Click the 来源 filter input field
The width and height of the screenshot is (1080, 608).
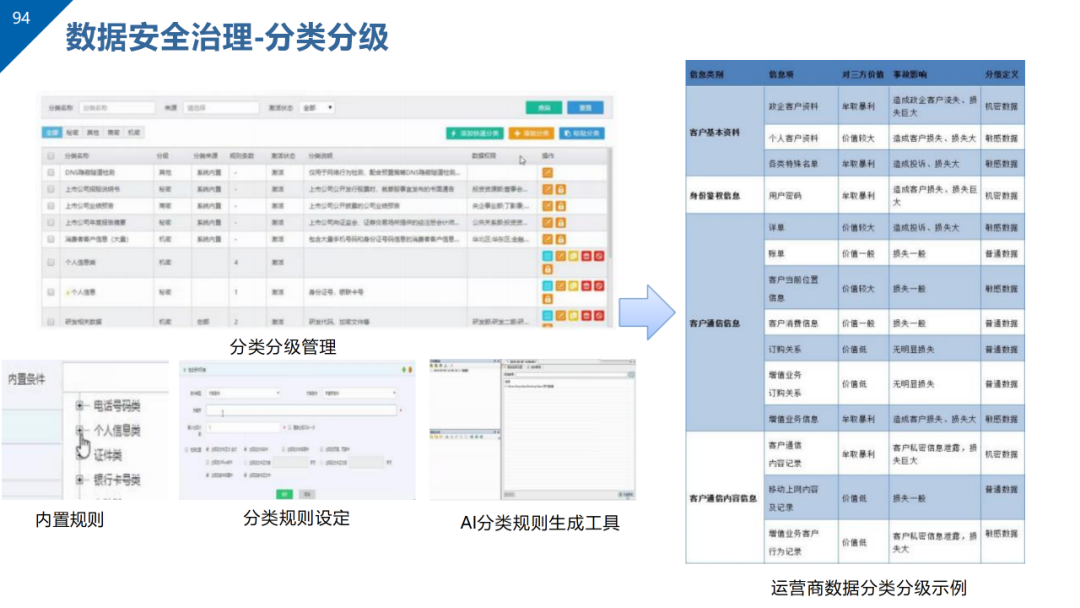222,108
